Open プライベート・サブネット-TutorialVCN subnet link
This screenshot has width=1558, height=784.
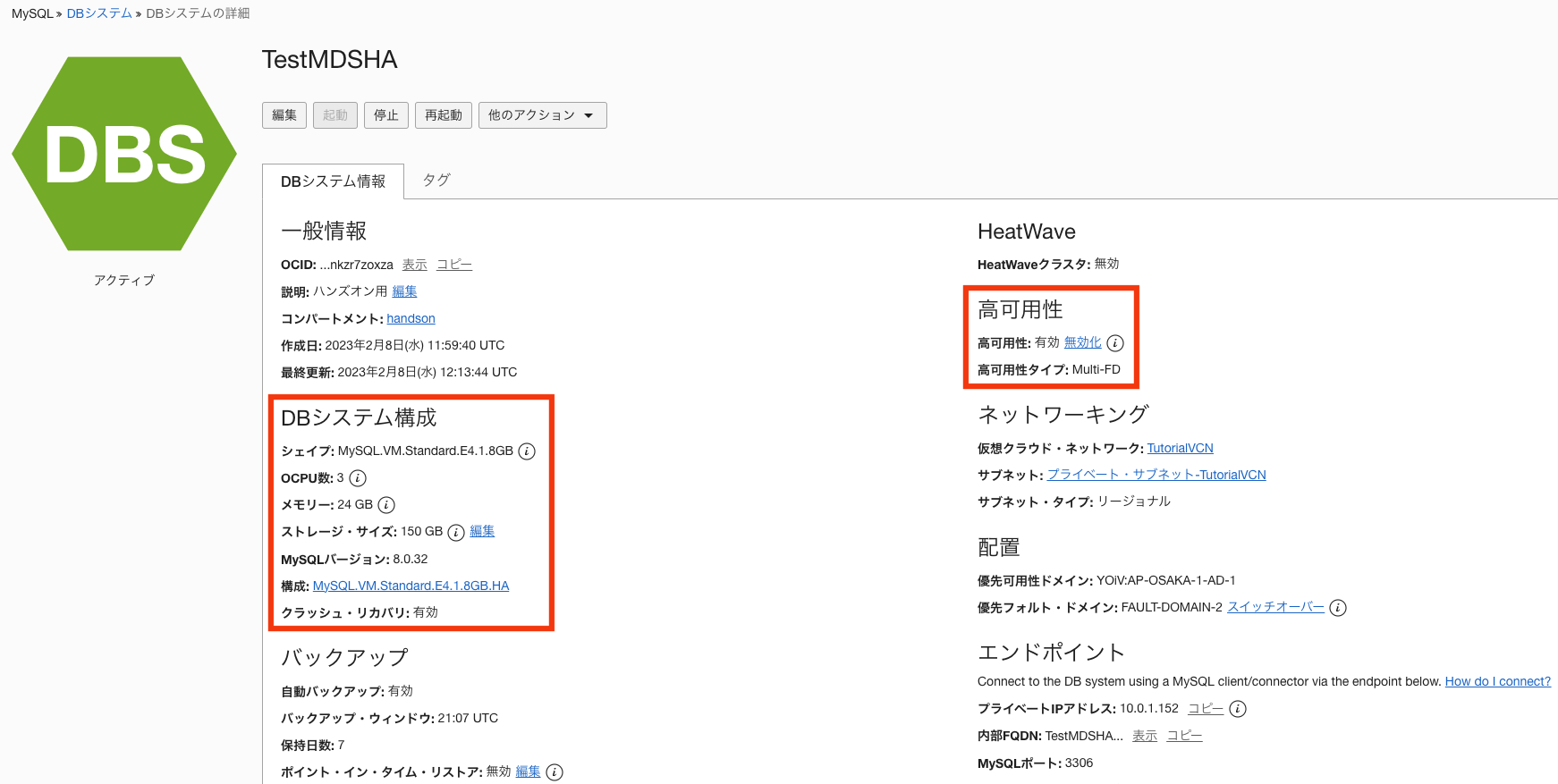pyautogui.click(x=1156, y=475)
